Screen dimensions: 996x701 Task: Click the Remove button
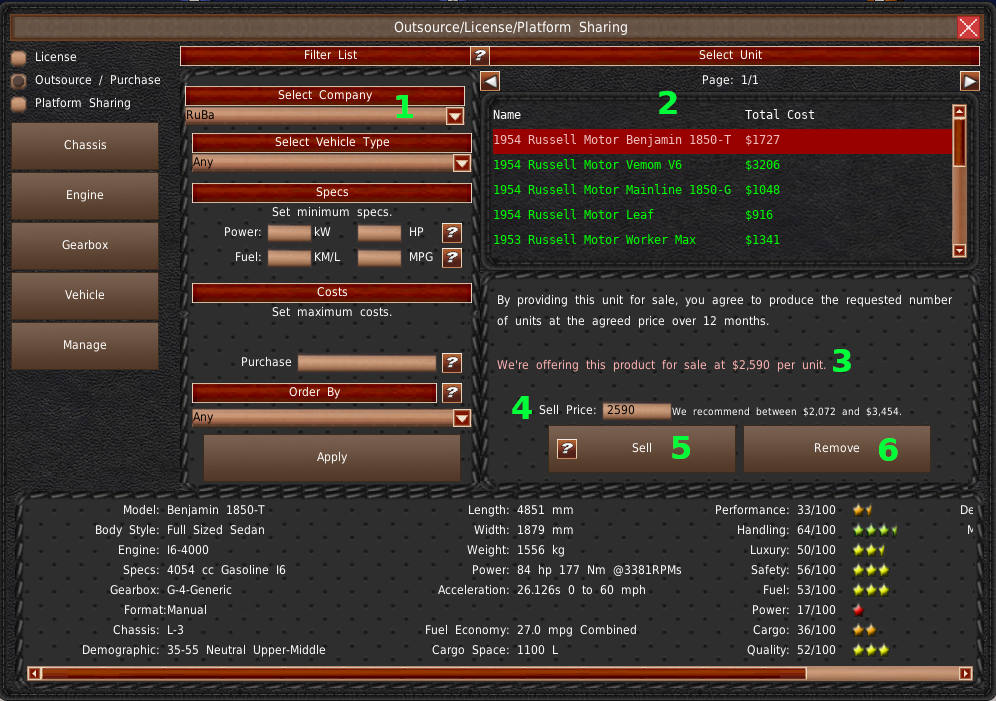pyautogui.click(x=837, y=449)
